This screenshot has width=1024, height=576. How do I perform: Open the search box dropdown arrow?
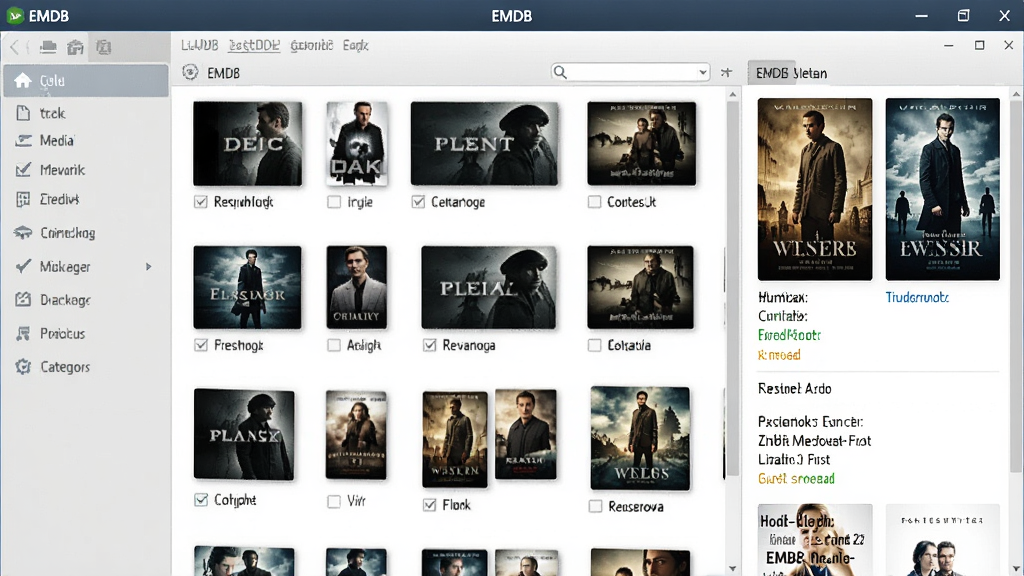[x=703, y=72]
